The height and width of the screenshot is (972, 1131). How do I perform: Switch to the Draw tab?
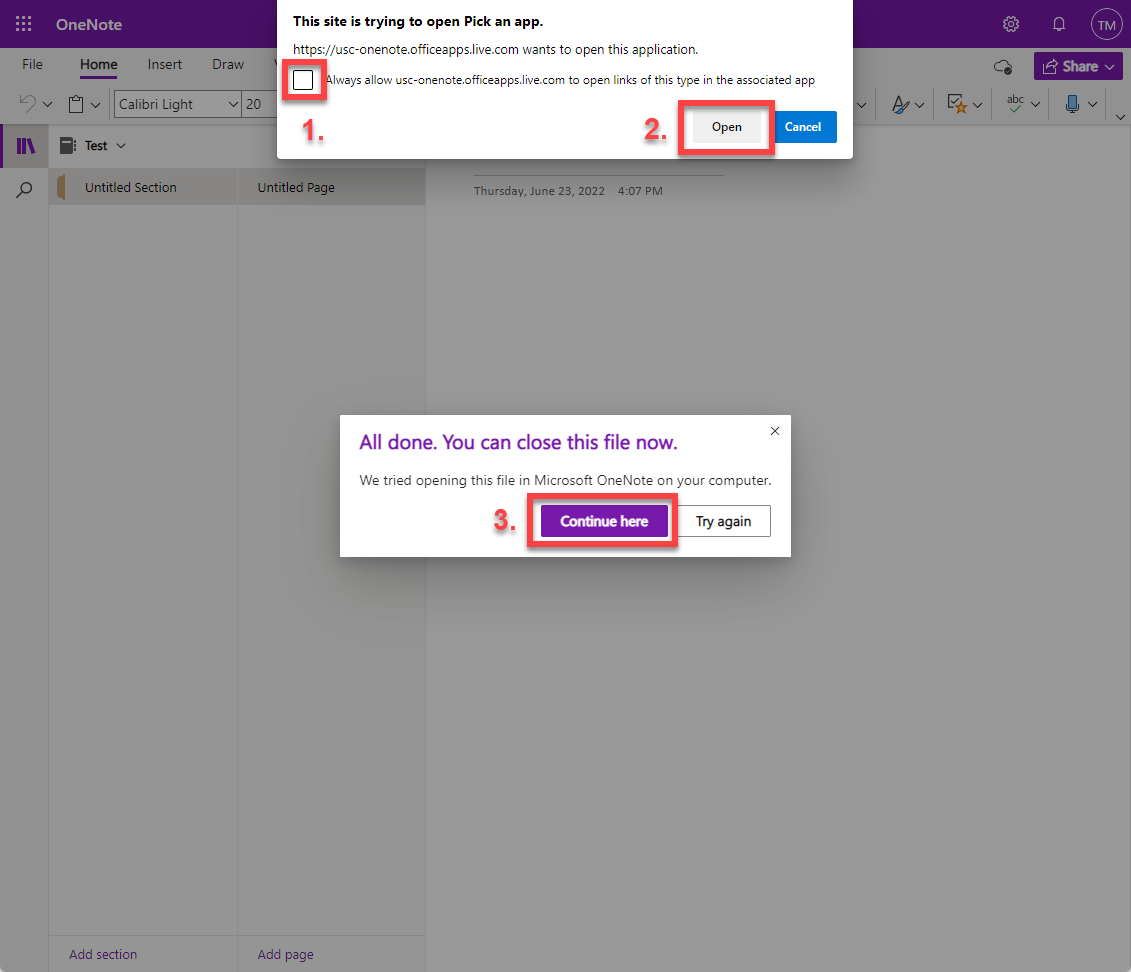[228, 64]
